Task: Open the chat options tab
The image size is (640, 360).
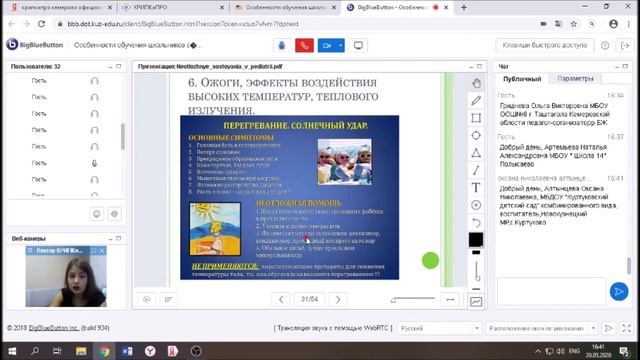Action: pos(576,78)
